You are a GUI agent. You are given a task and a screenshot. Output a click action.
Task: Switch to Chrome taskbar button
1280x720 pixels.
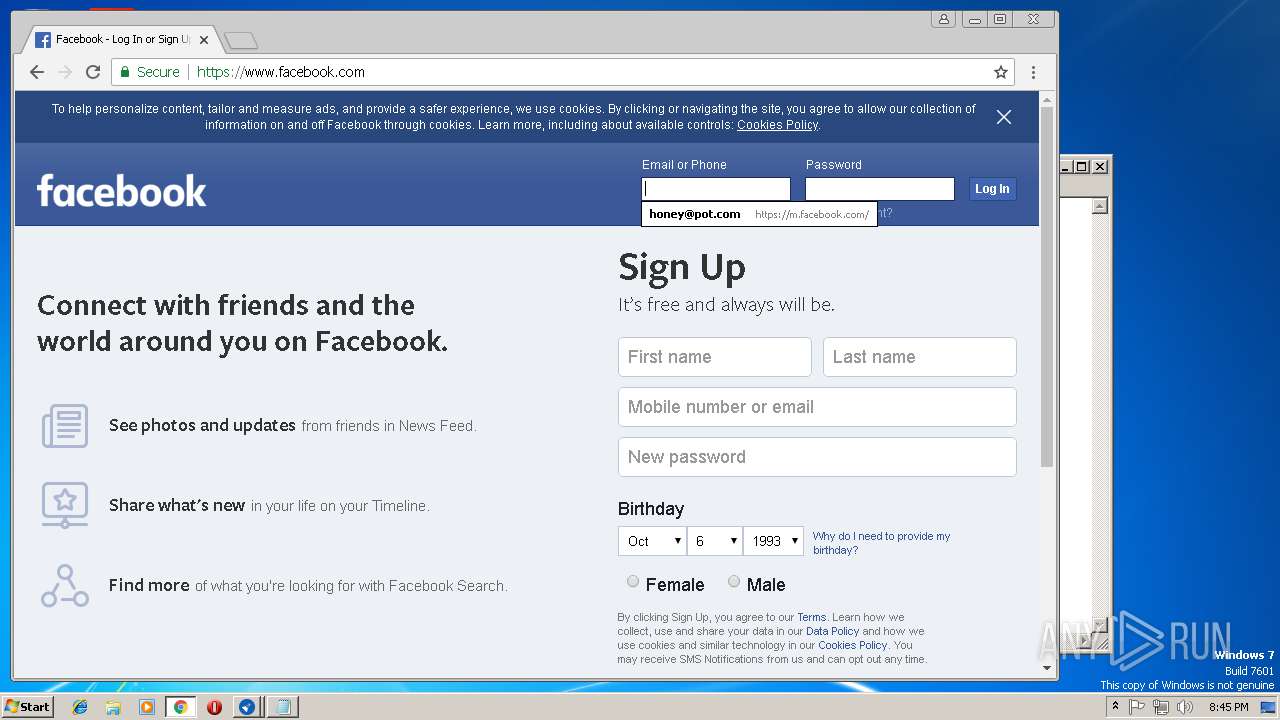(x=180, y=707)
